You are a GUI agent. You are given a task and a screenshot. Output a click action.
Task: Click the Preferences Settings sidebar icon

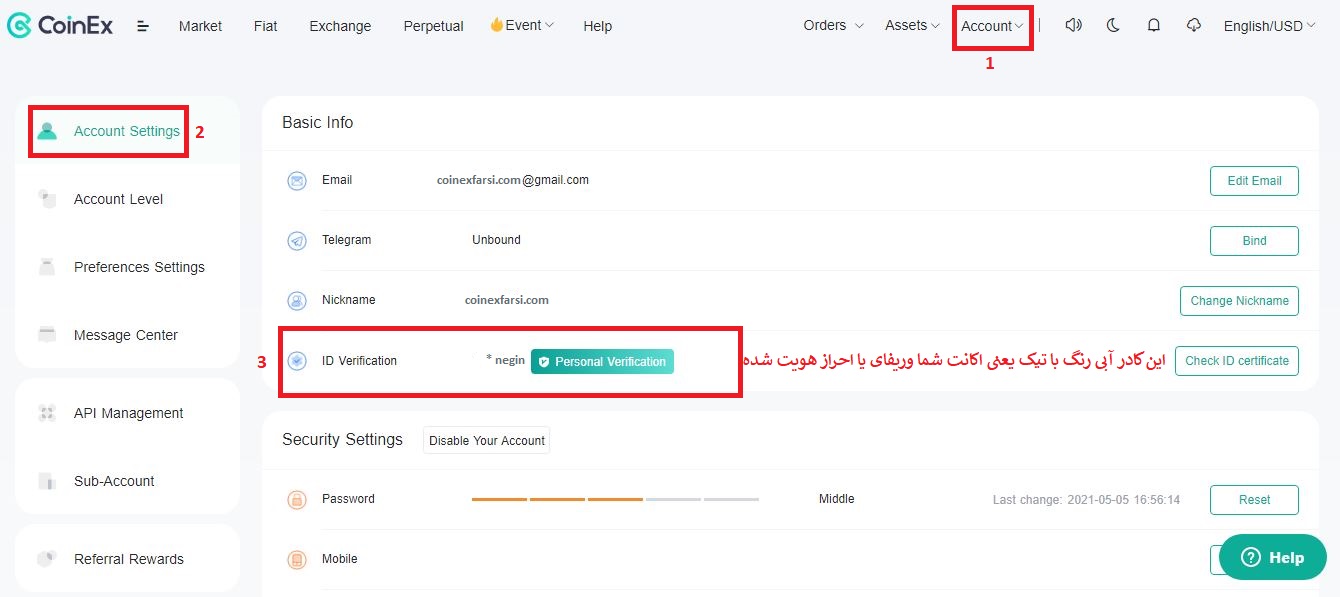47,267
